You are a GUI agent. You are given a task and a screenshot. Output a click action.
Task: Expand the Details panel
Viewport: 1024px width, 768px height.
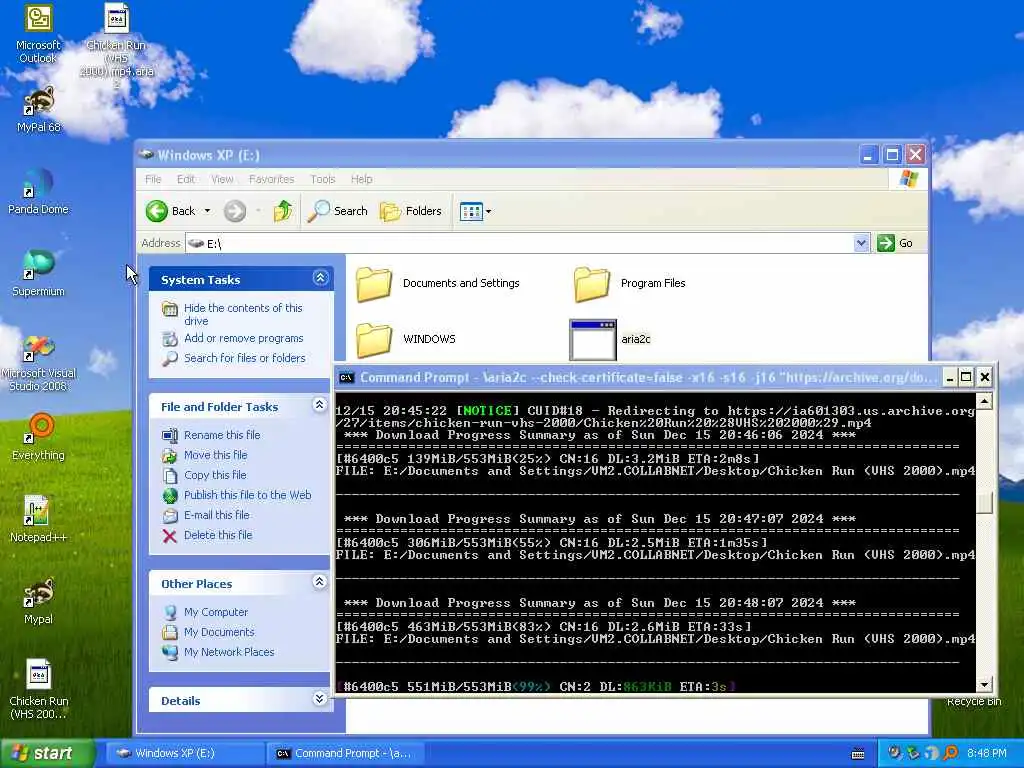coord(319,699)
